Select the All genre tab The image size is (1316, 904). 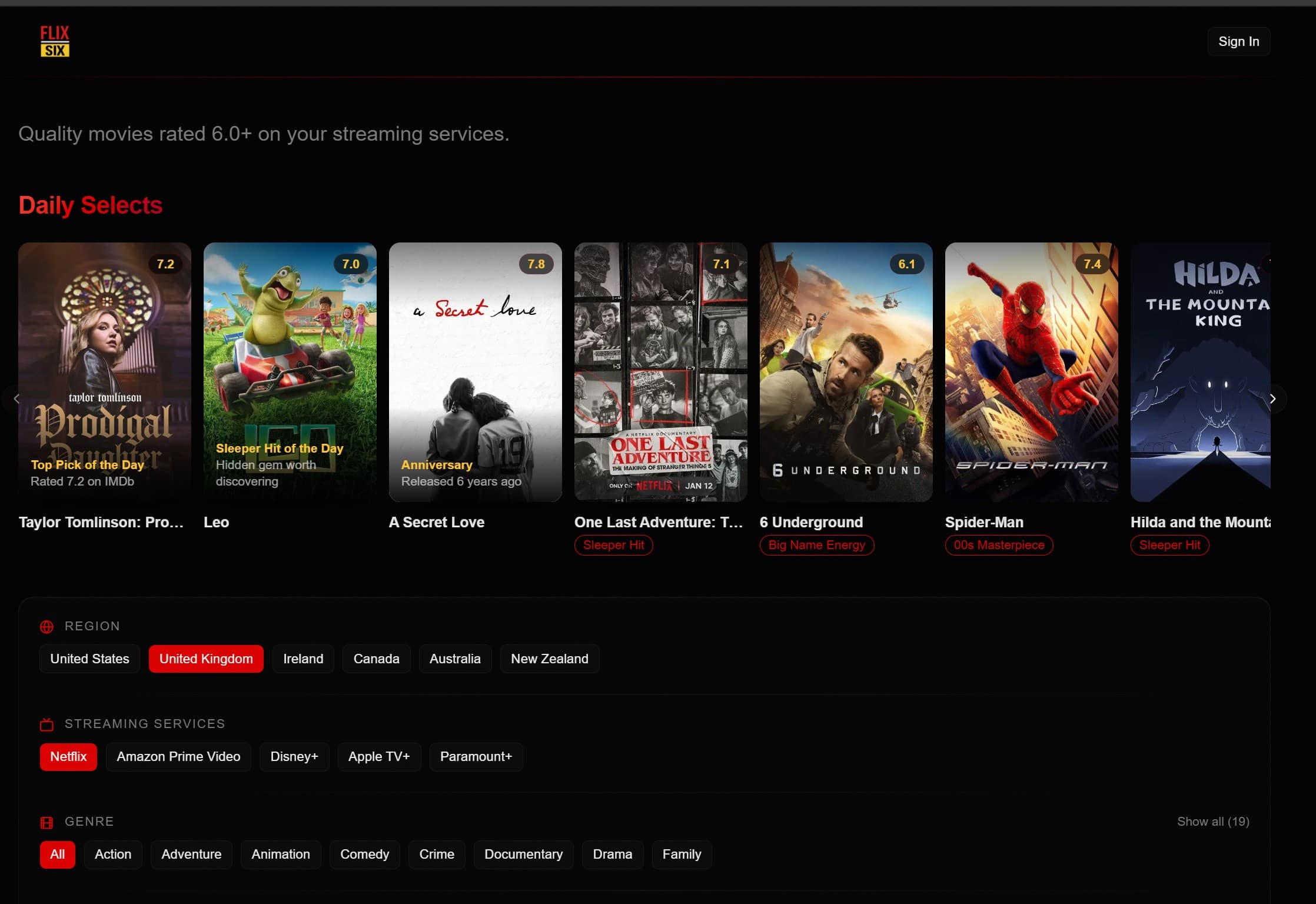click(58, 854)
